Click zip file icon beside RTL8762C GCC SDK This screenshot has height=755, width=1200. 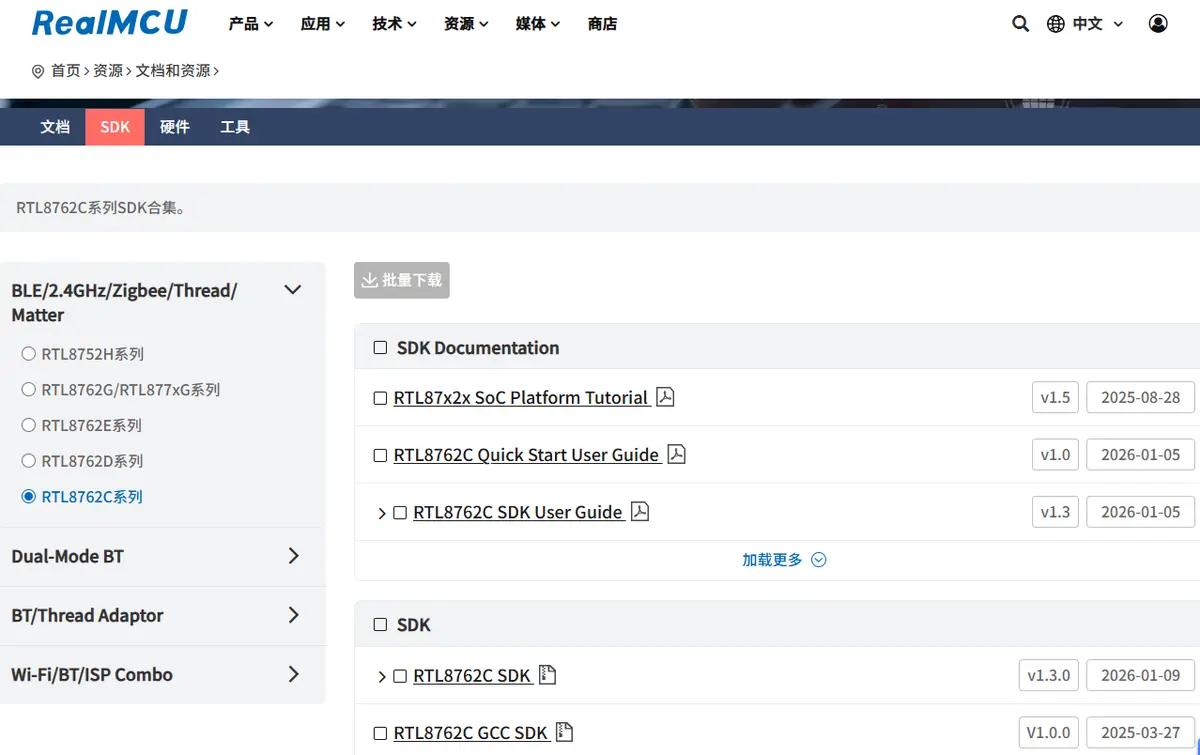point(564,732)
